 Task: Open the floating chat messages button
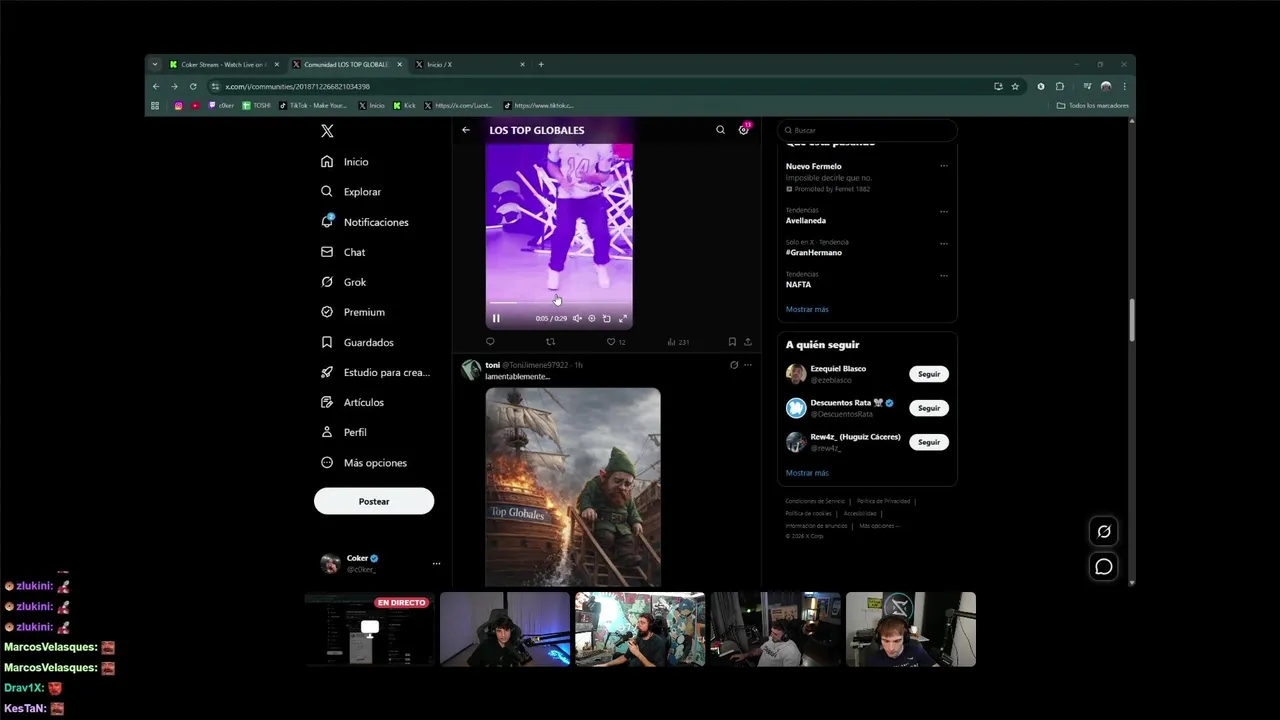point(1104,567)
